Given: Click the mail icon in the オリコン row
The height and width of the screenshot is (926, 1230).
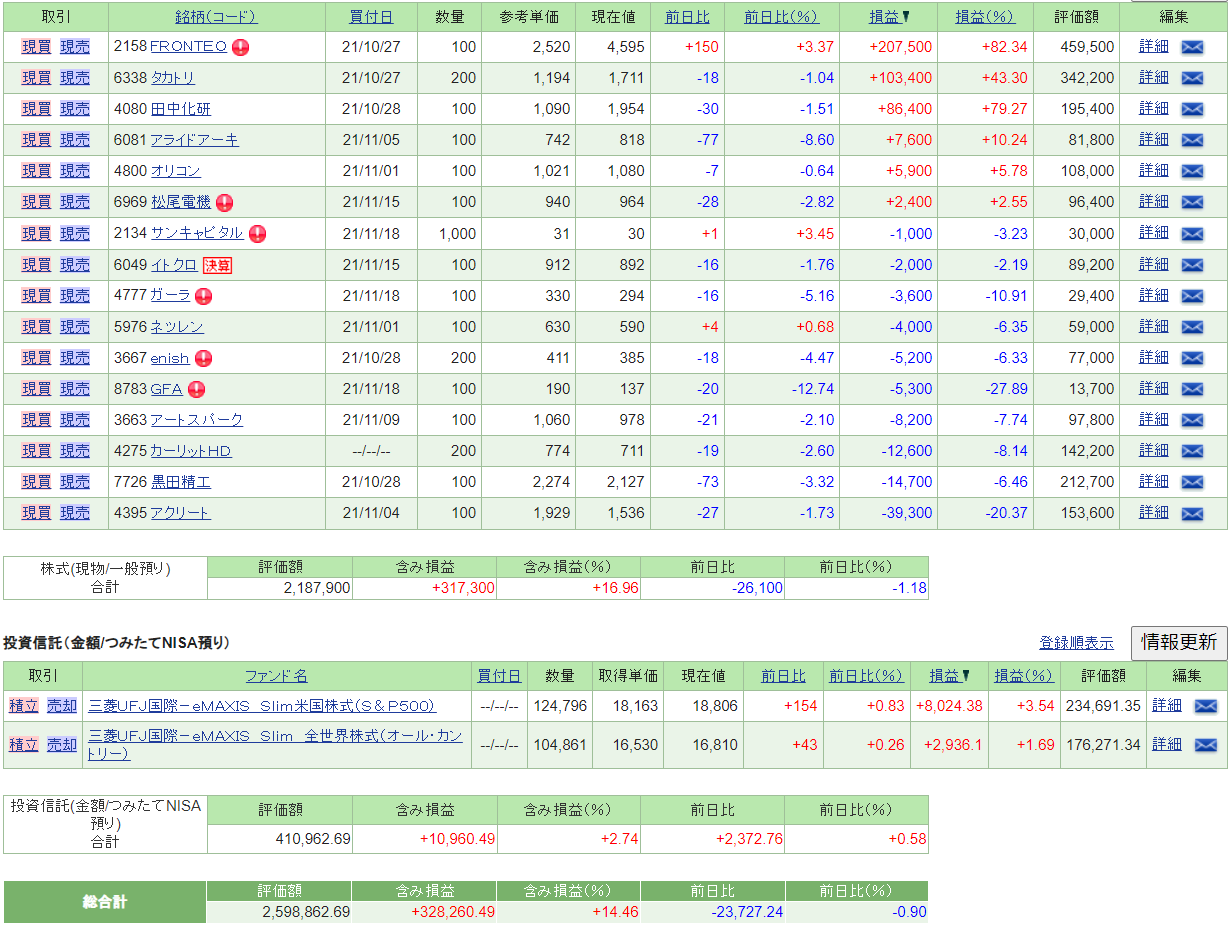Looking at the screenshot, I should click(x=1192, y=171).
